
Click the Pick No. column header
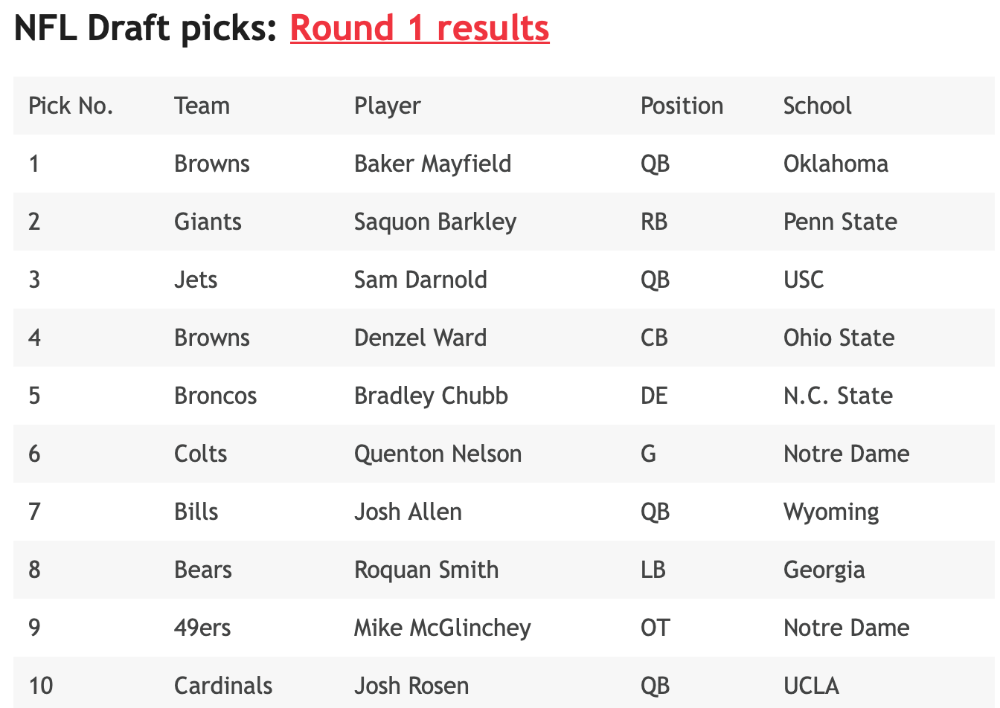coord(71,106)
